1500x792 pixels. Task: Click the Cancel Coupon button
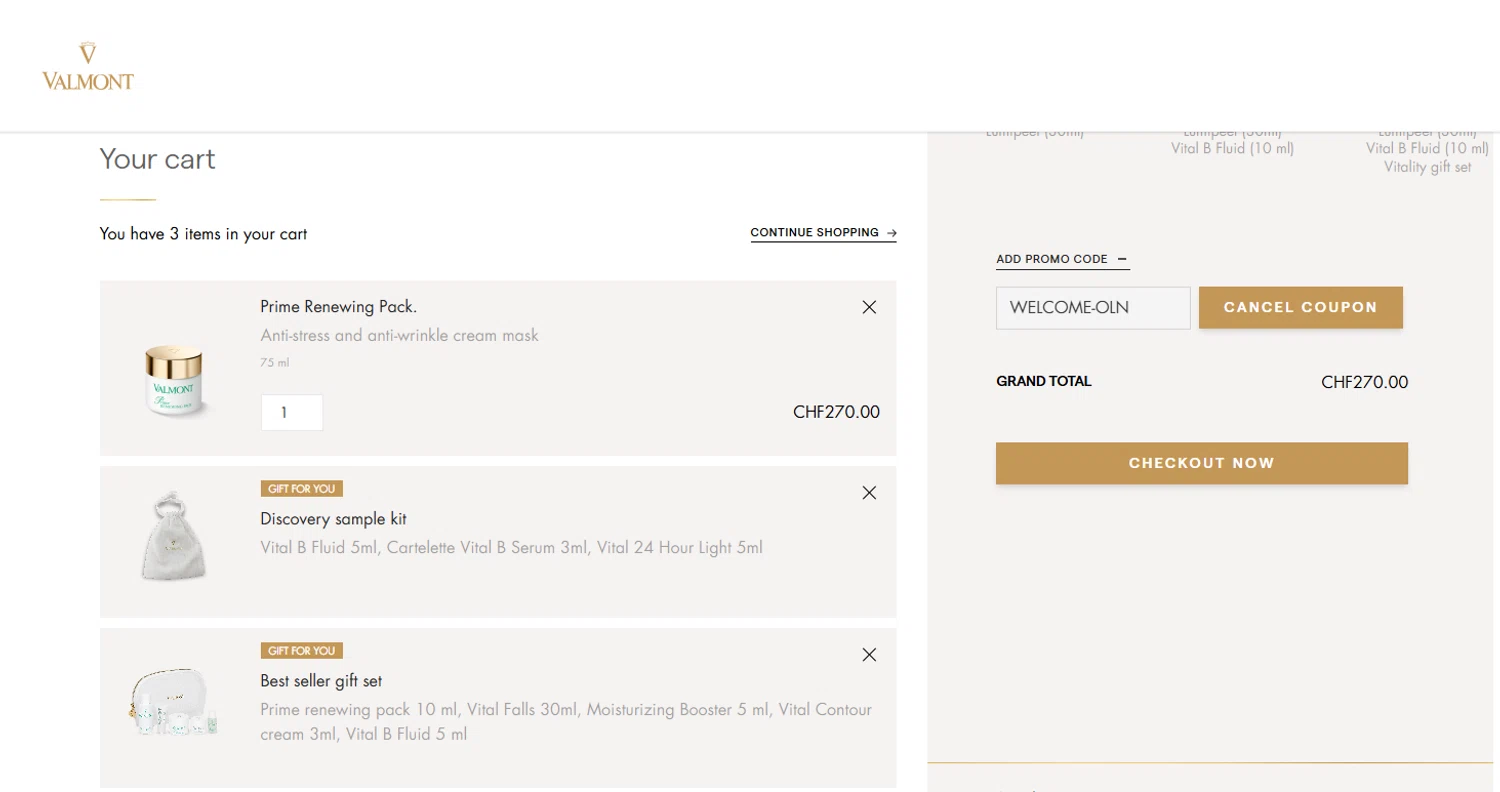pyautogui.click(x=1300, y=308)
